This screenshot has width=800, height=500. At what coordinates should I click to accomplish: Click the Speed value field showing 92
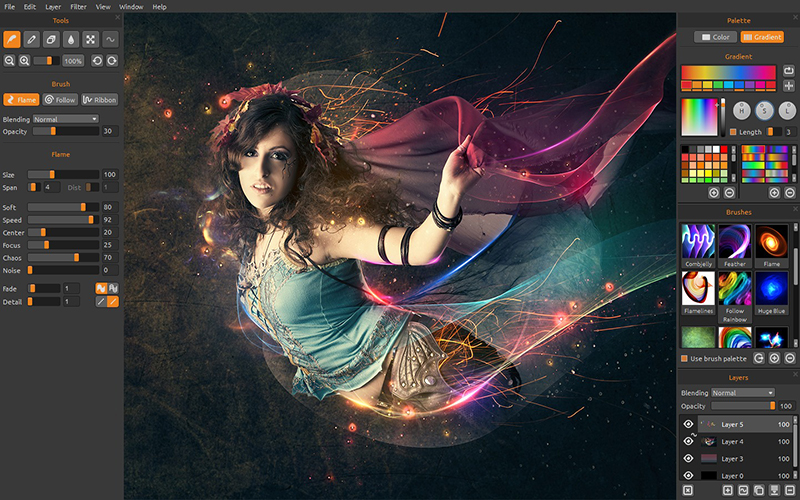(110, 220)
